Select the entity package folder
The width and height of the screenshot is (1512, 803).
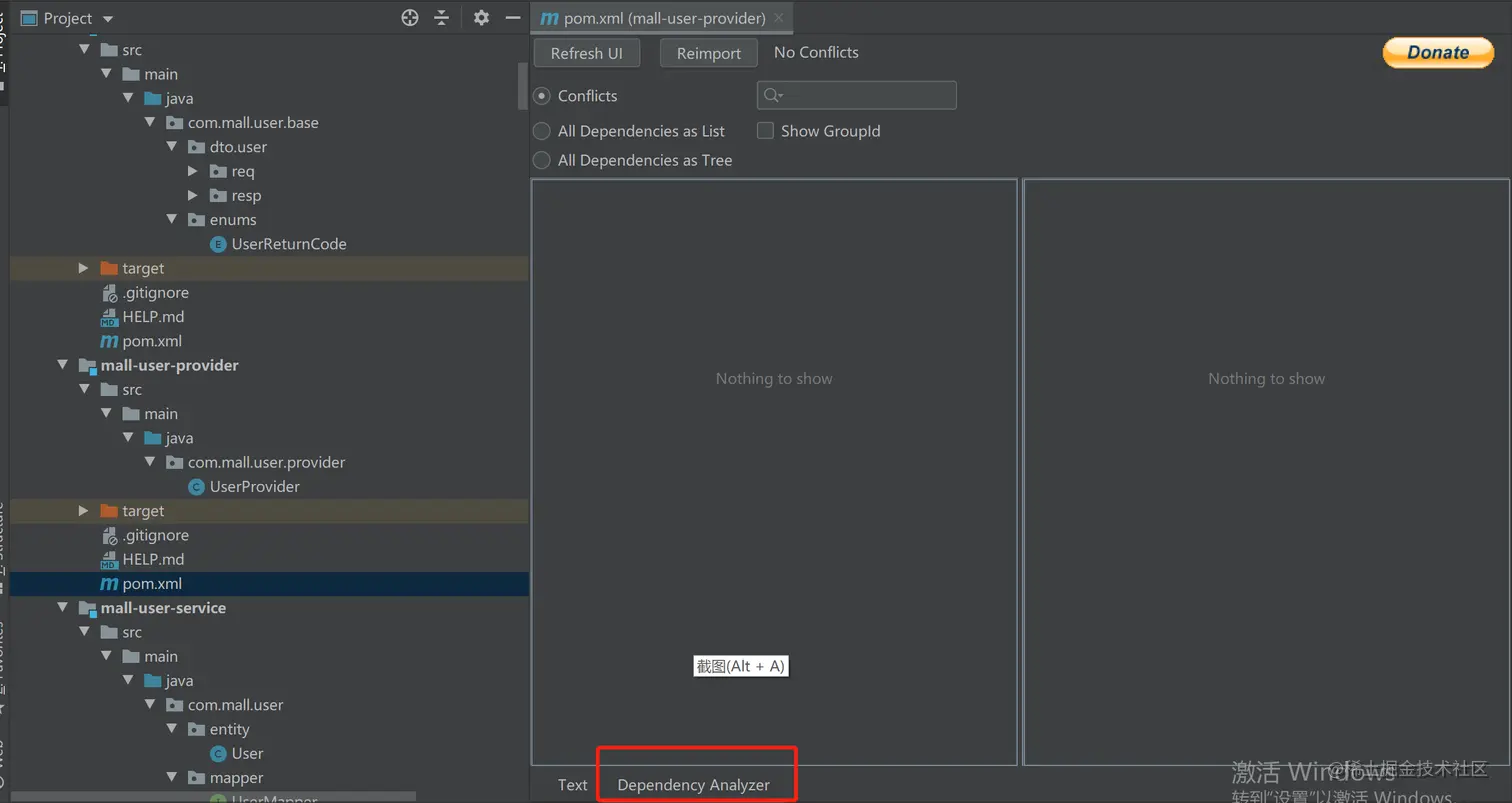(x=230, y=729)
